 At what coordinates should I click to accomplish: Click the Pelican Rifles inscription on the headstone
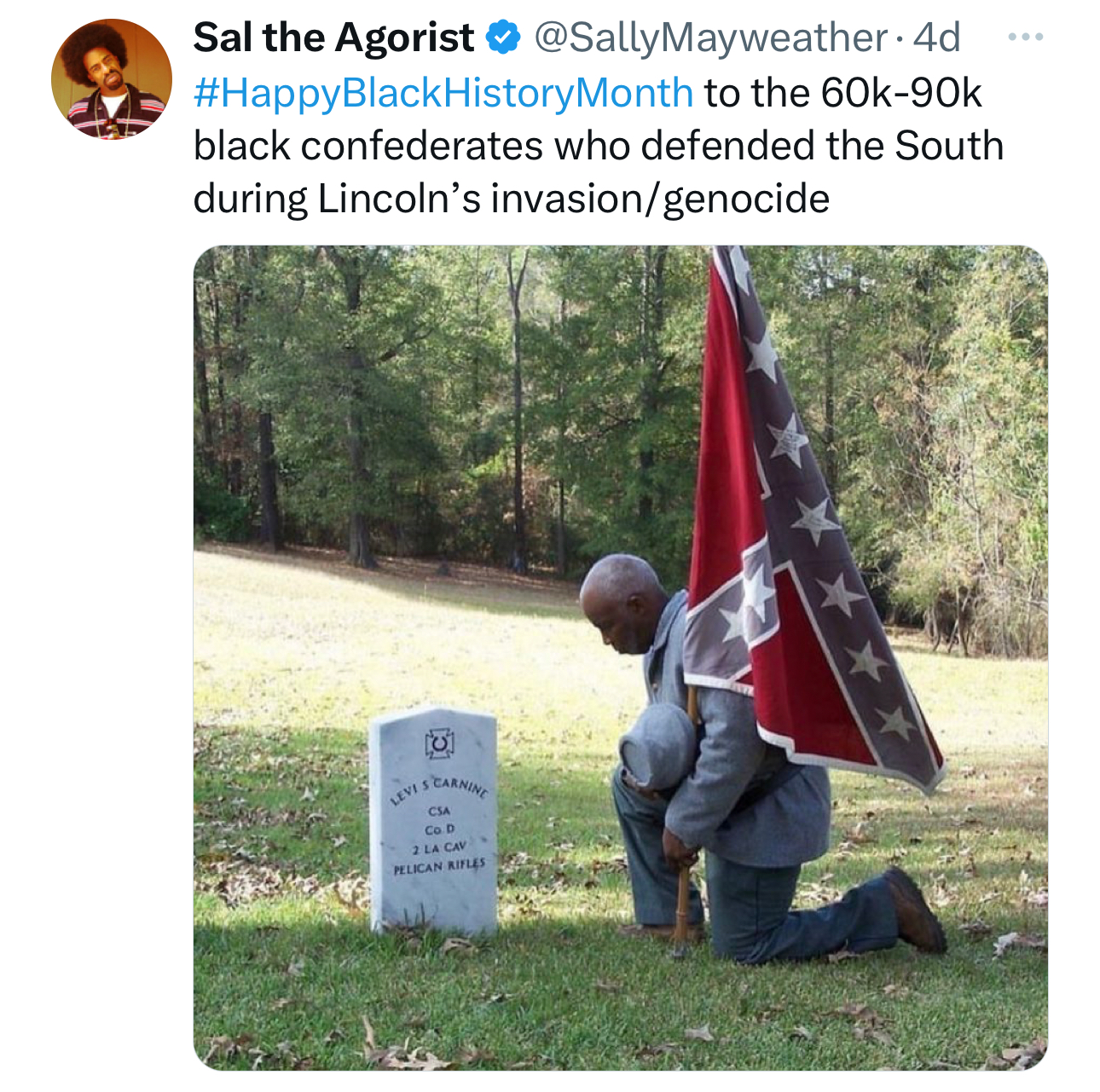tap(438, 865)
